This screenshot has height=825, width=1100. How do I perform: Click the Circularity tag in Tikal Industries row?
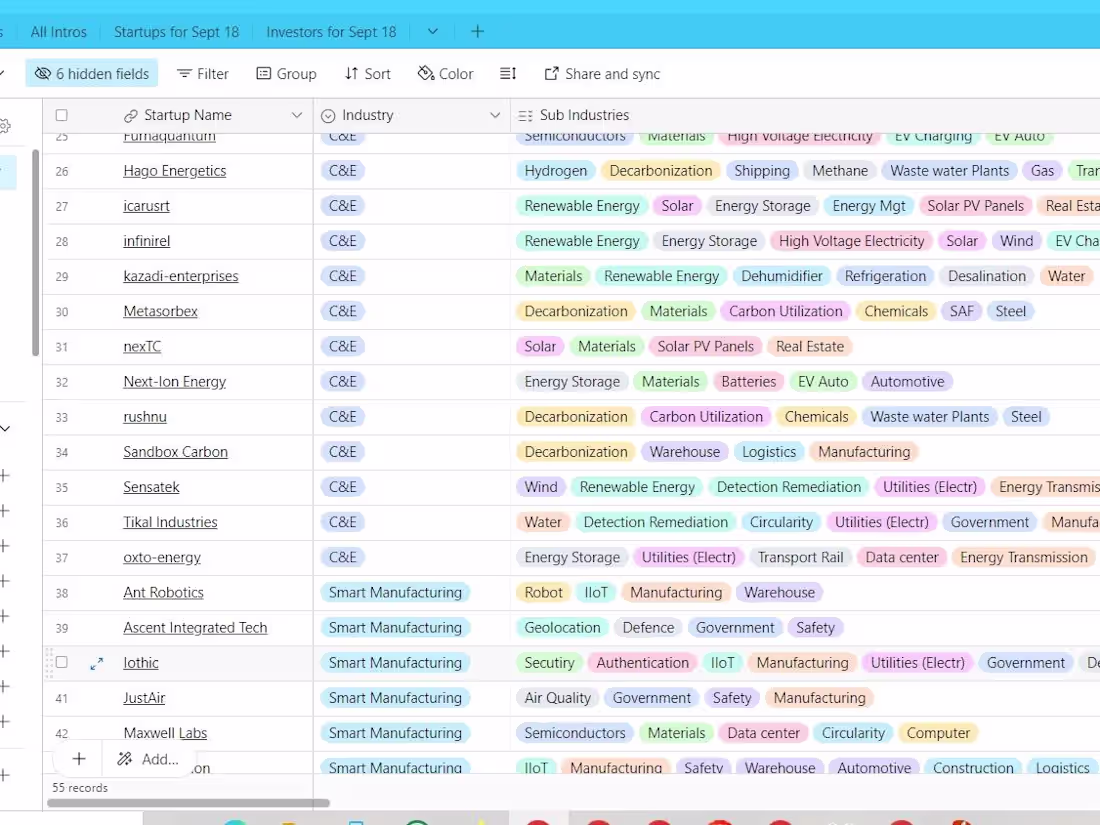click(781, 522)
